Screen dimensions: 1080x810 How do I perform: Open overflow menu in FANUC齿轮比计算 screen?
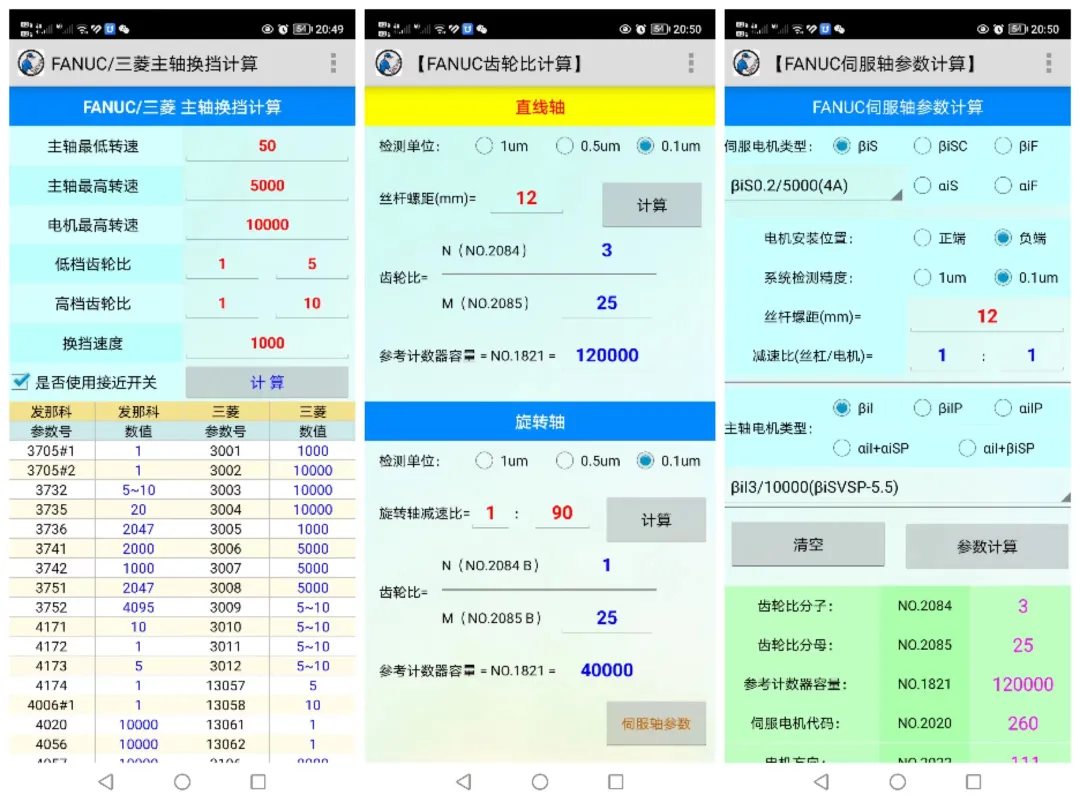691,63
